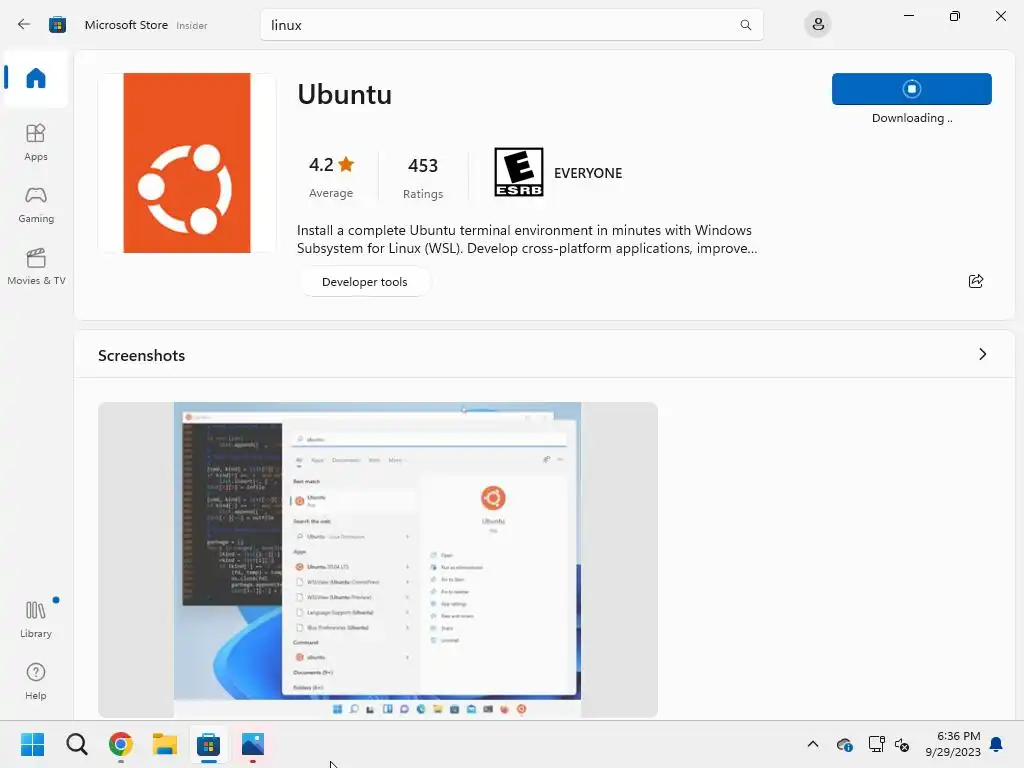
Task: Share the Ubuntu app page
Action: (976, 281)
